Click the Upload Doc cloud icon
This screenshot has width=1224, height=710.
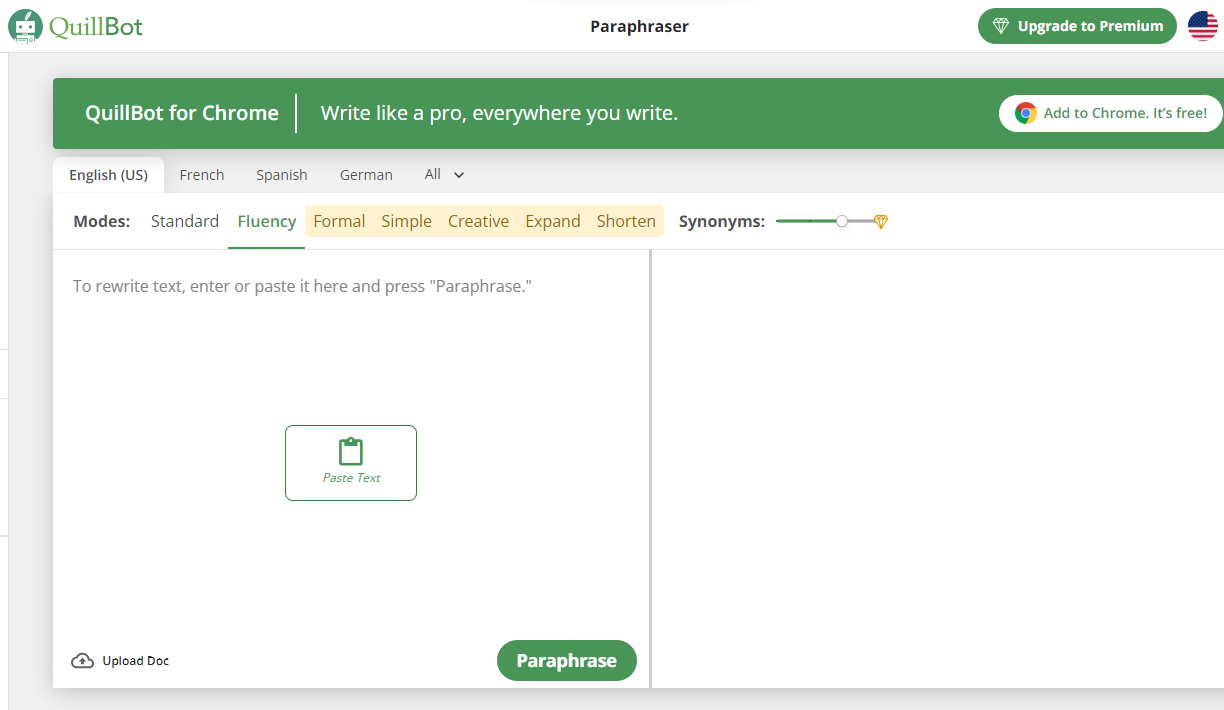(x=82, y=661)
